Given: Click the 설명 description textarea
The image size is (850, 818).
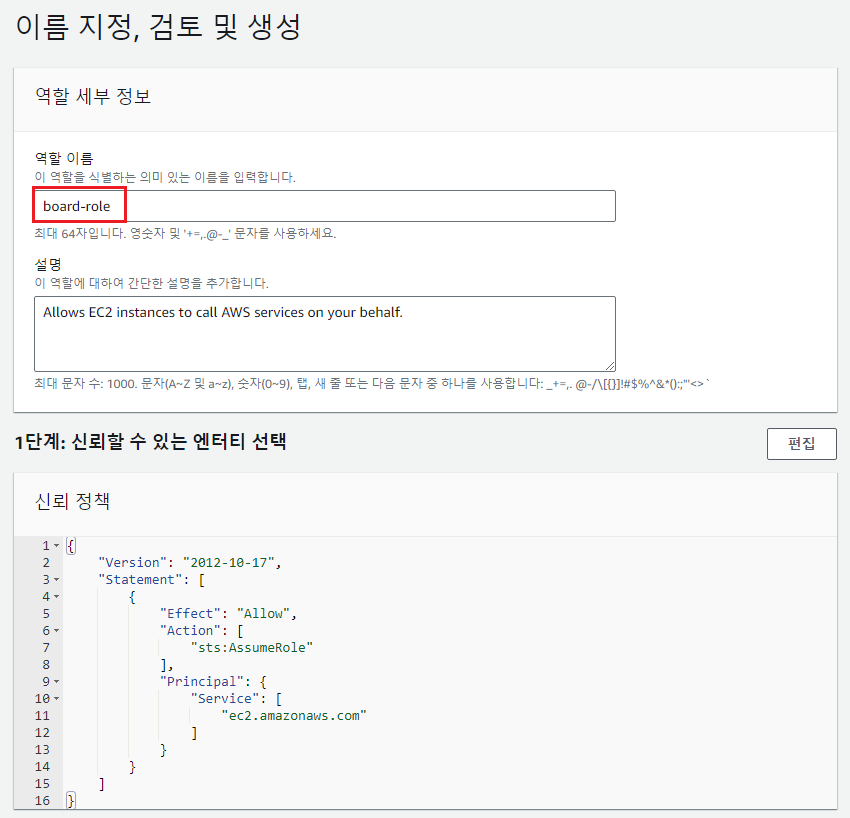Looking at the screenshot, I should pos(324,333).
